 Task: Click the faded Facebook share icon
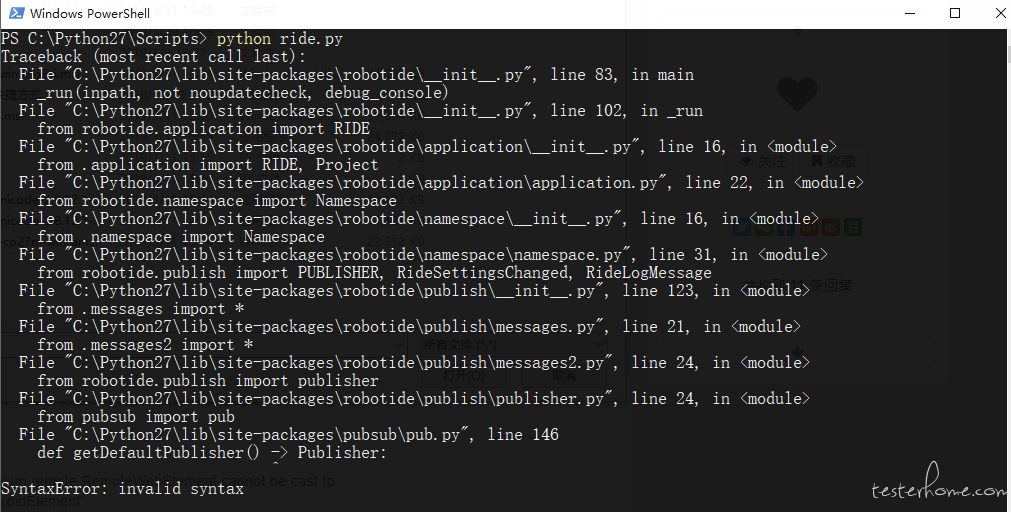pyautogui.click(x=786, y=226)
